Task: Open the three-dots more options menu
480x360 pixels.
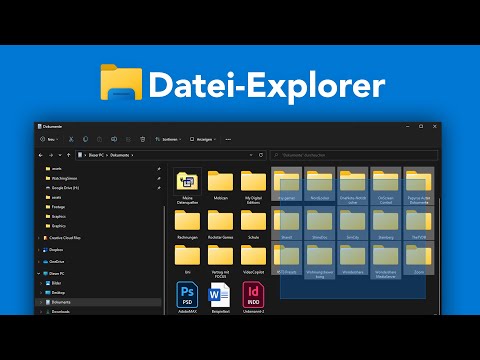Action: (228, 139)
